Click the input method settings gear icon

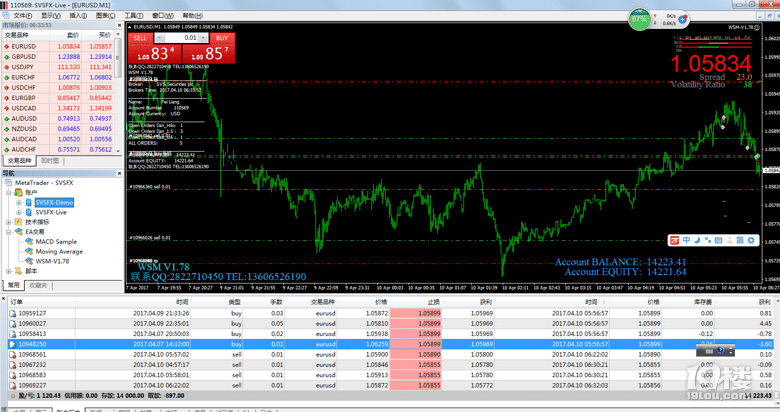[x=751, y=240]
